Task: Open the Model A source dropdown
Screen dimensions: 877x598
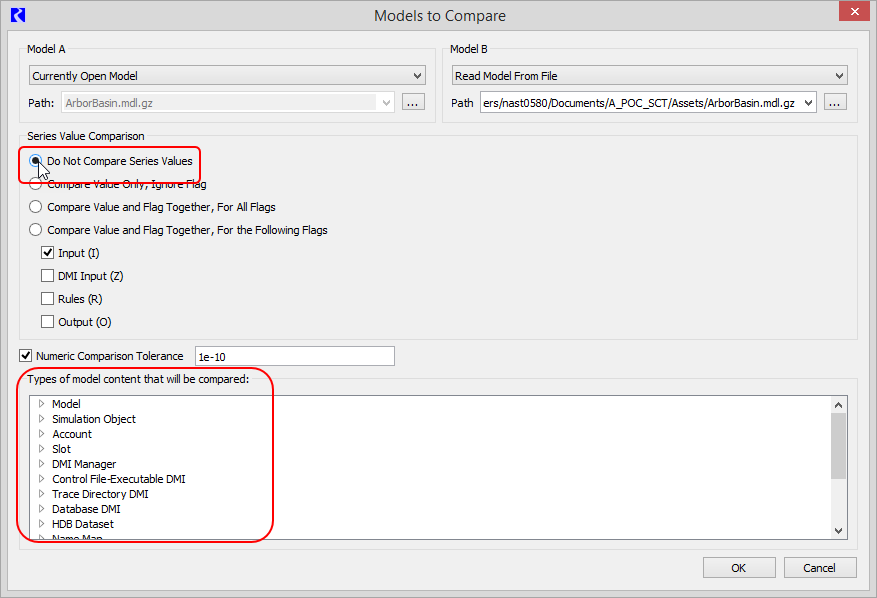Action: click(227, 76)
